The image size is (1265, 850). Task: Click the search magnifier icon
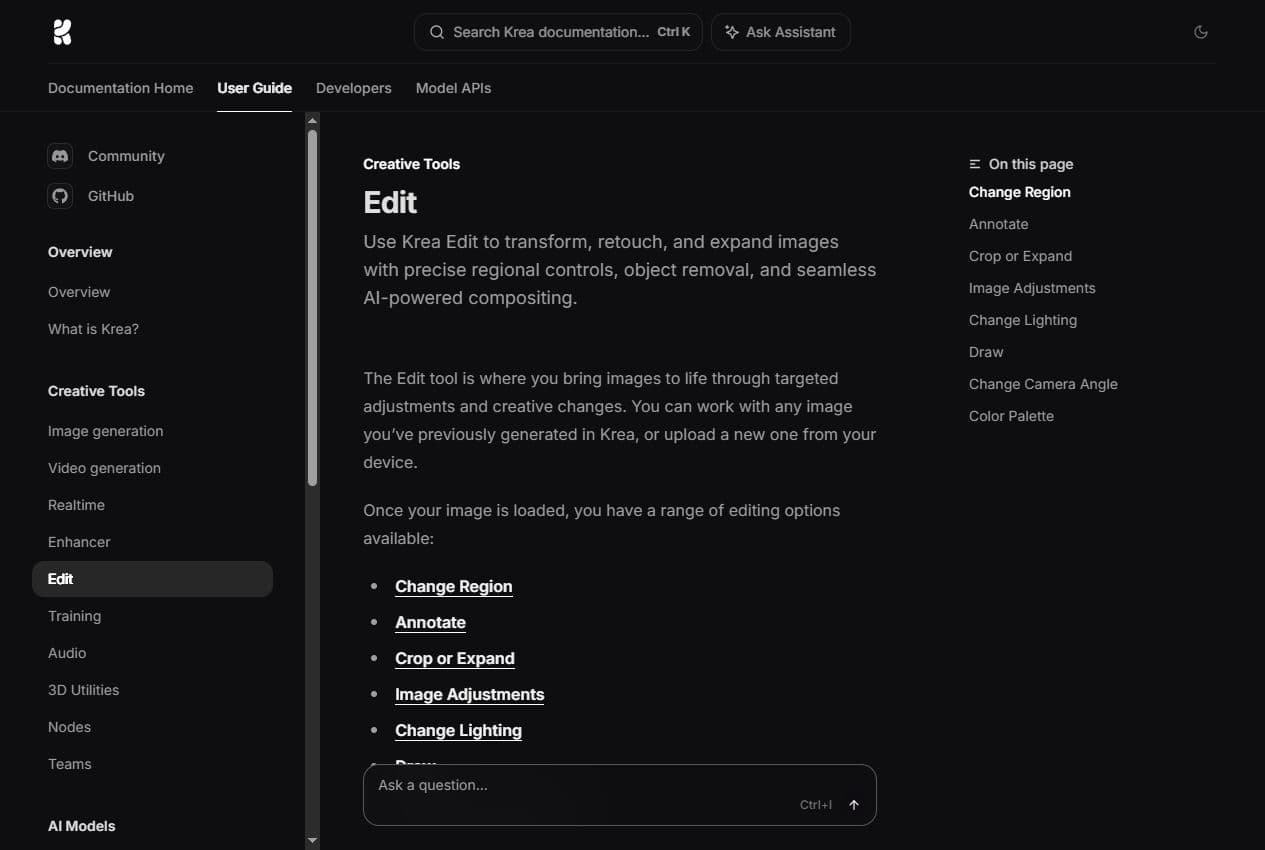click(x=437, y=32)
